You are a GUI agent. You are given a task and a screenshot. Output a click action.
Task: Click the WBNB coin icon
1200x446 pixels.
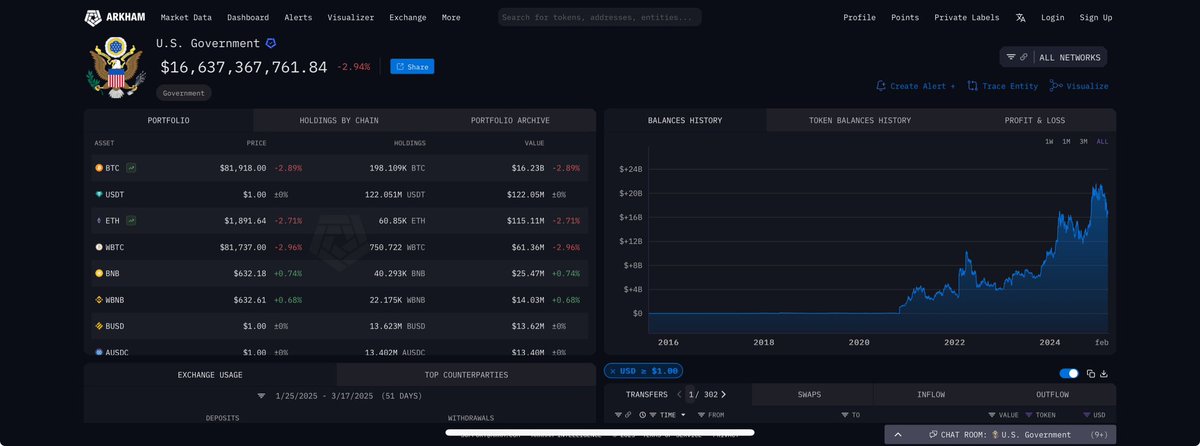point(99,299)
